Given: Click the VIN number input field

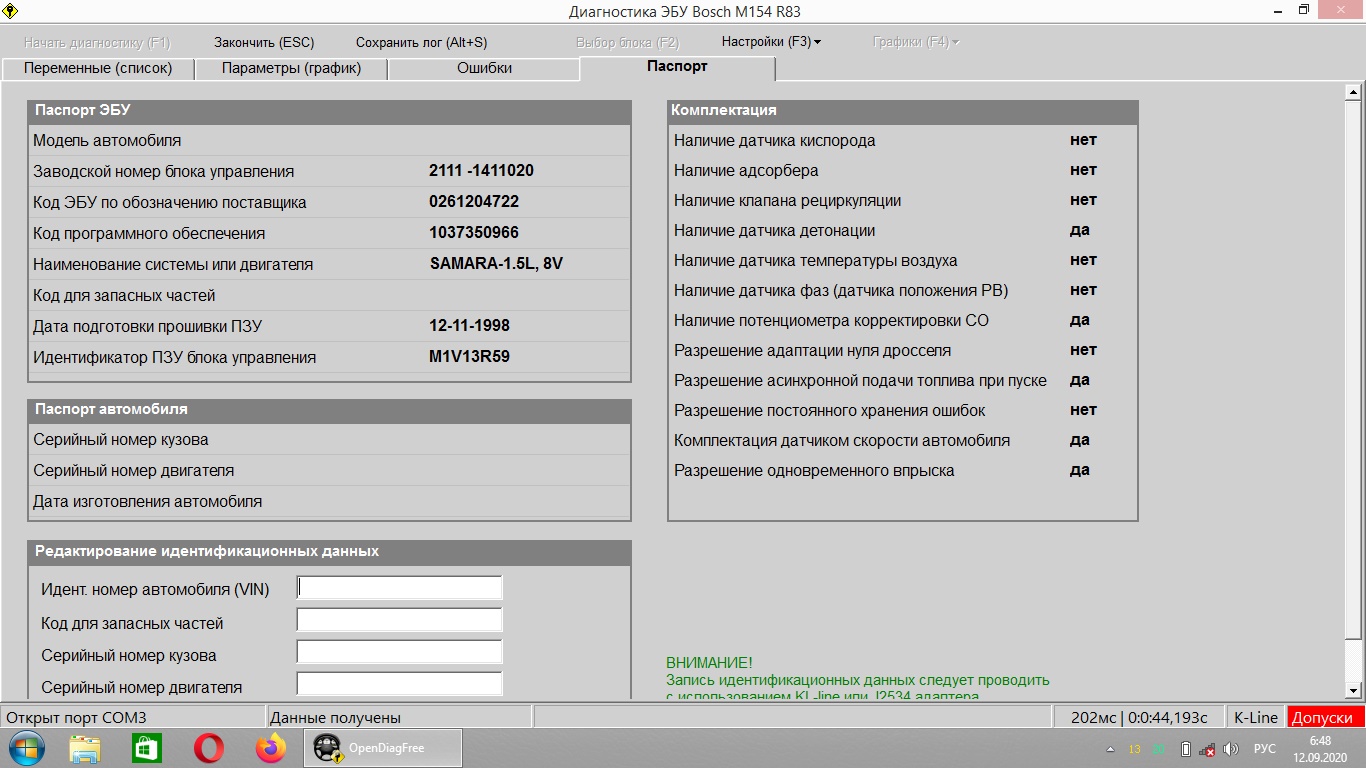Looking at the screenshot, I should click(x=399, y=588).
